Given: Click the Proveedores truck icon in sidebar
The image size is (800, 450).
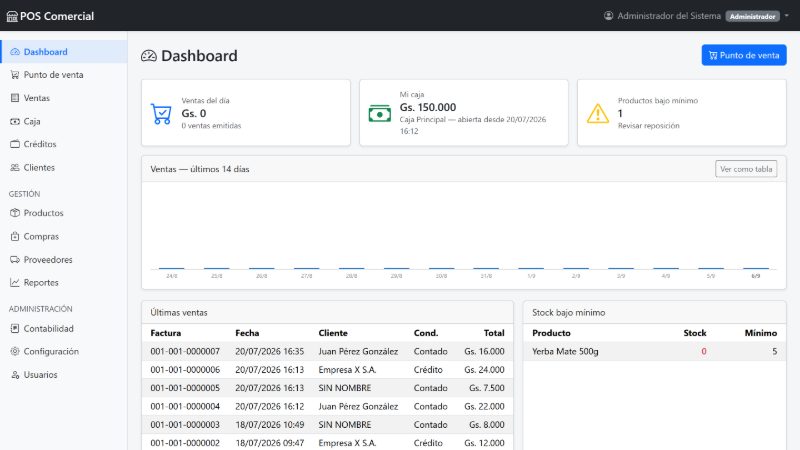Looking at the screenshot, I should tap(15, 260).
